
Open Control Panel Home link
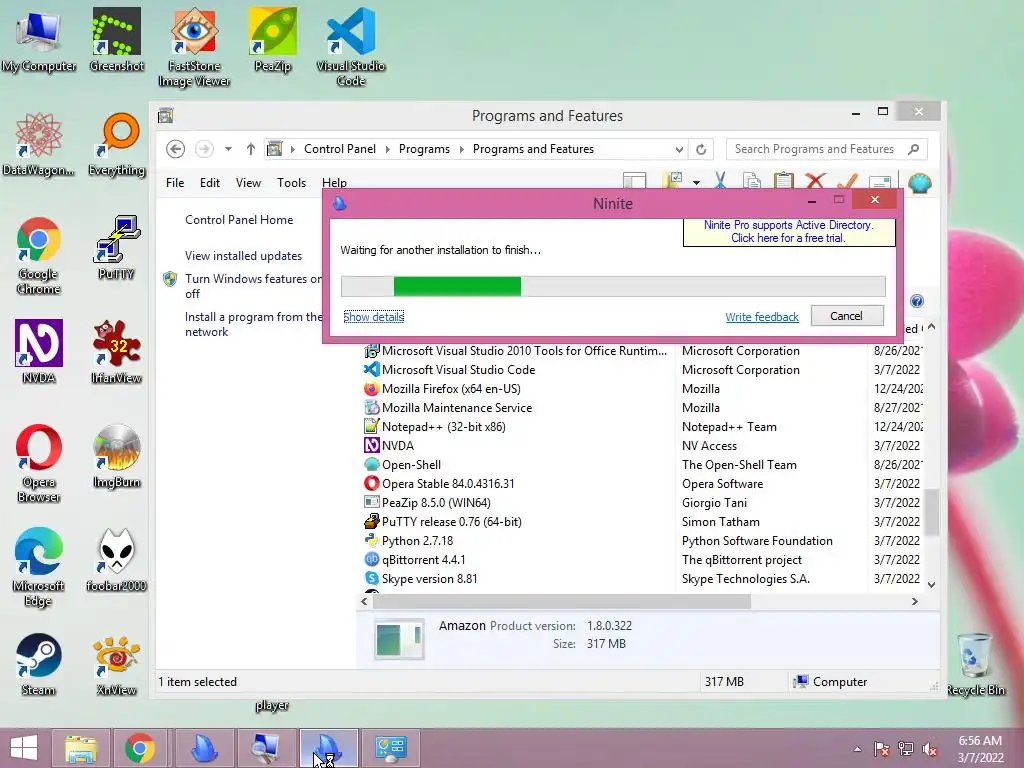click(239, 220)
